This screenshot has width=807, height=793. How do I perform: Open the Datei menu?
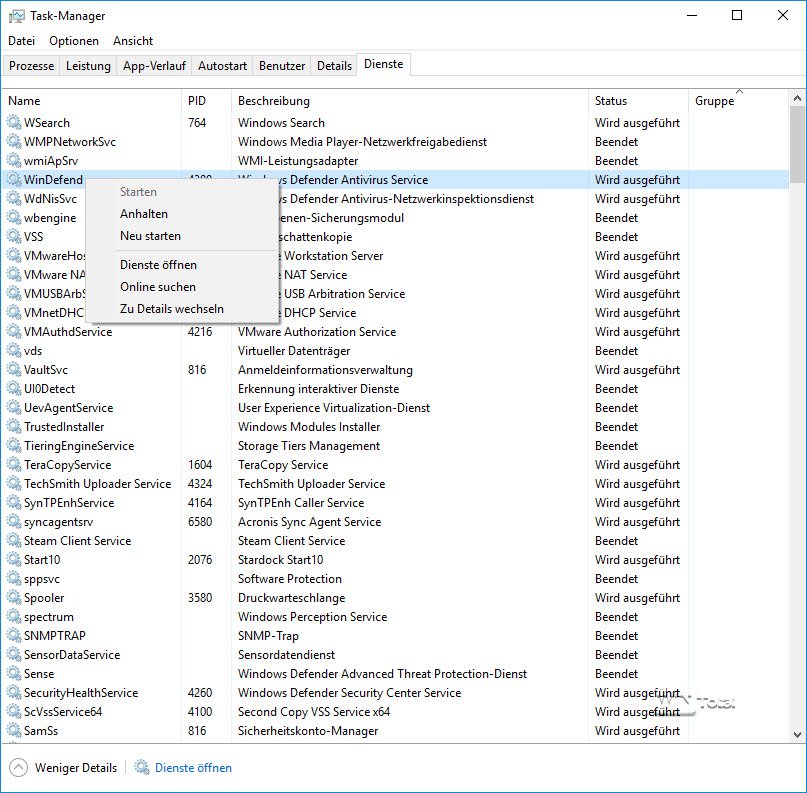click(x=21, y=41)
